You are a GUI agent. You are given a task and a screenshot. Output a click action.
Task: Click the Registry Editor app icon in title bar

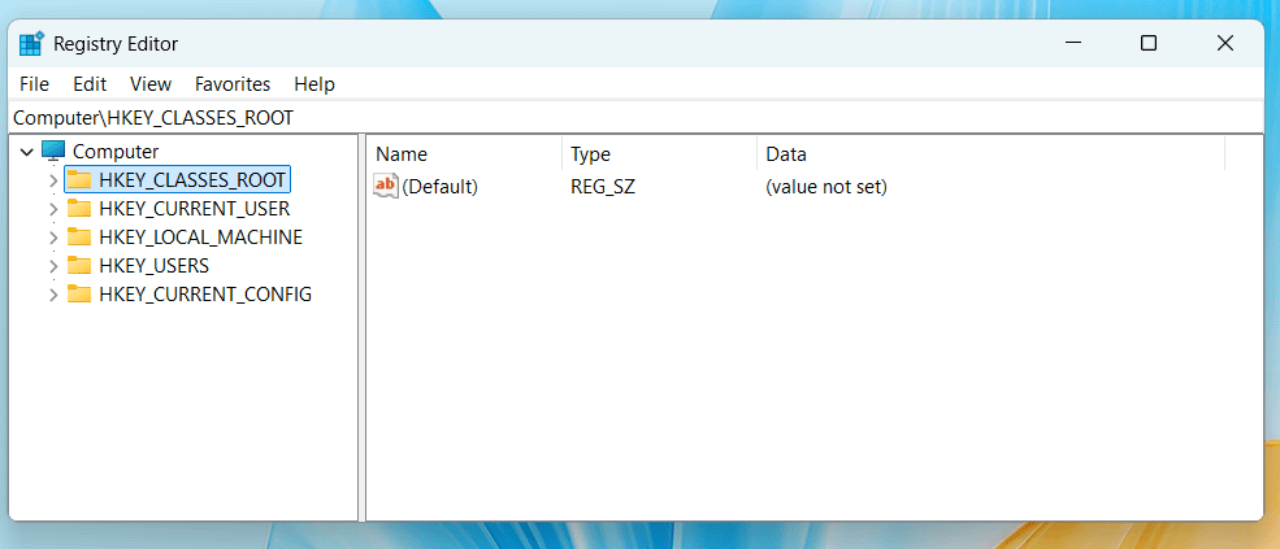pos(32,44)
